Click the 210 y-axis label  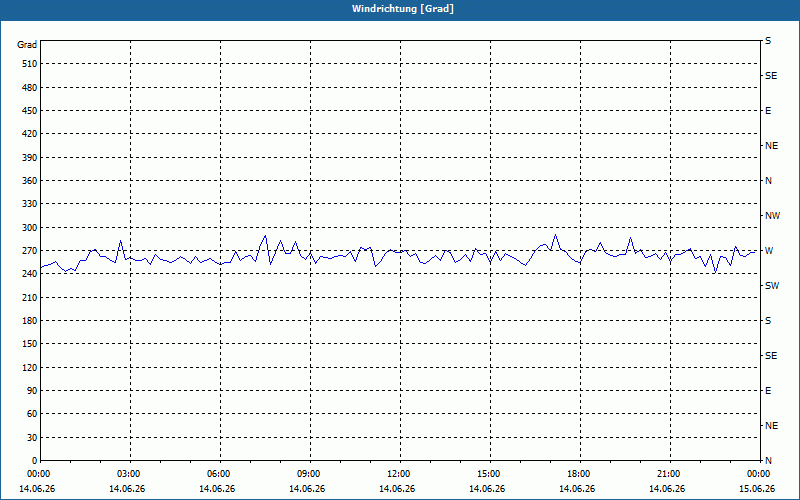[30, 297]
